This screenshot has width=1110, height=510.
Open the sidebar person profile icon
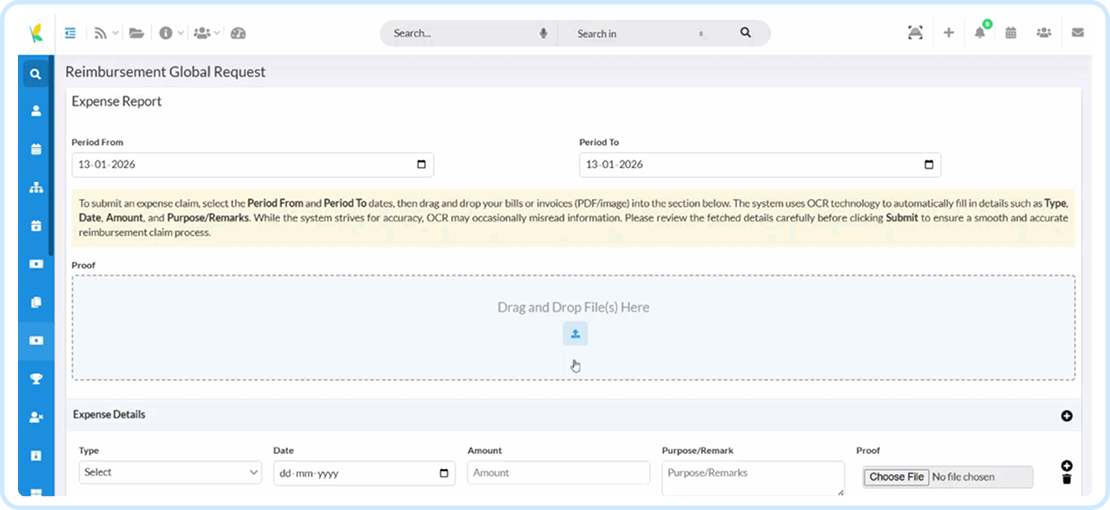[36, 111]
